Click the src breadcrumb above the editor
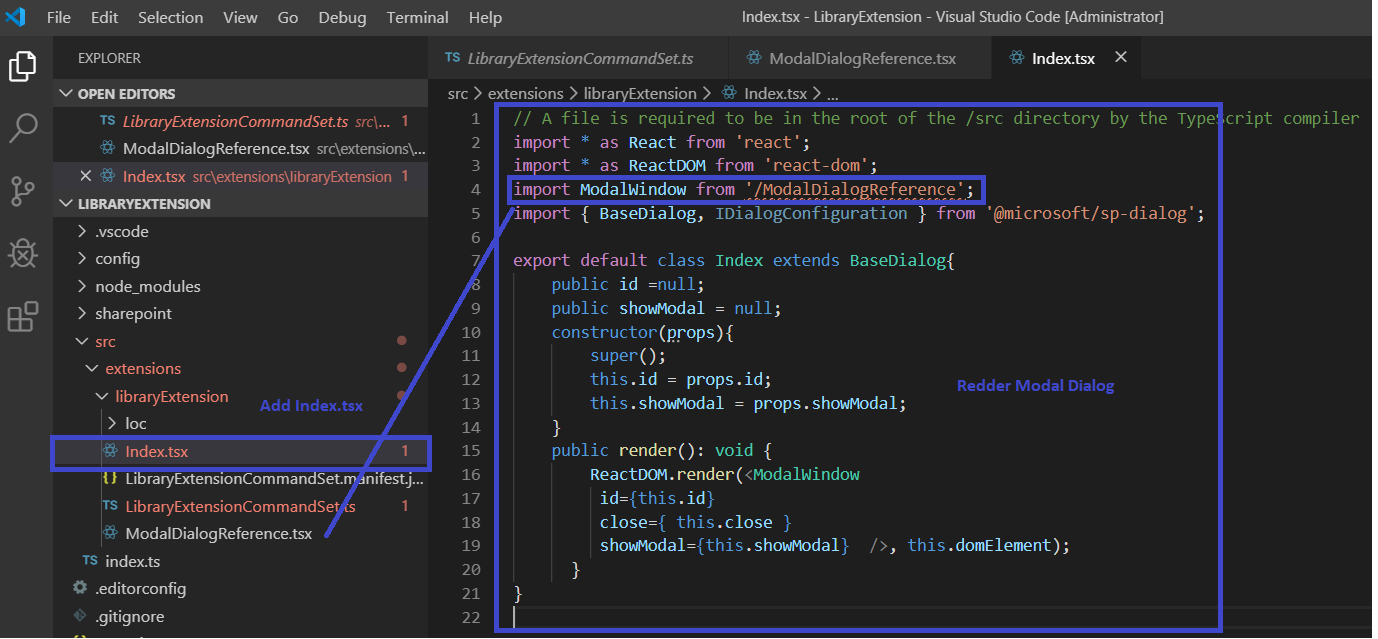1378x639 pixels. tap(457, 93)
